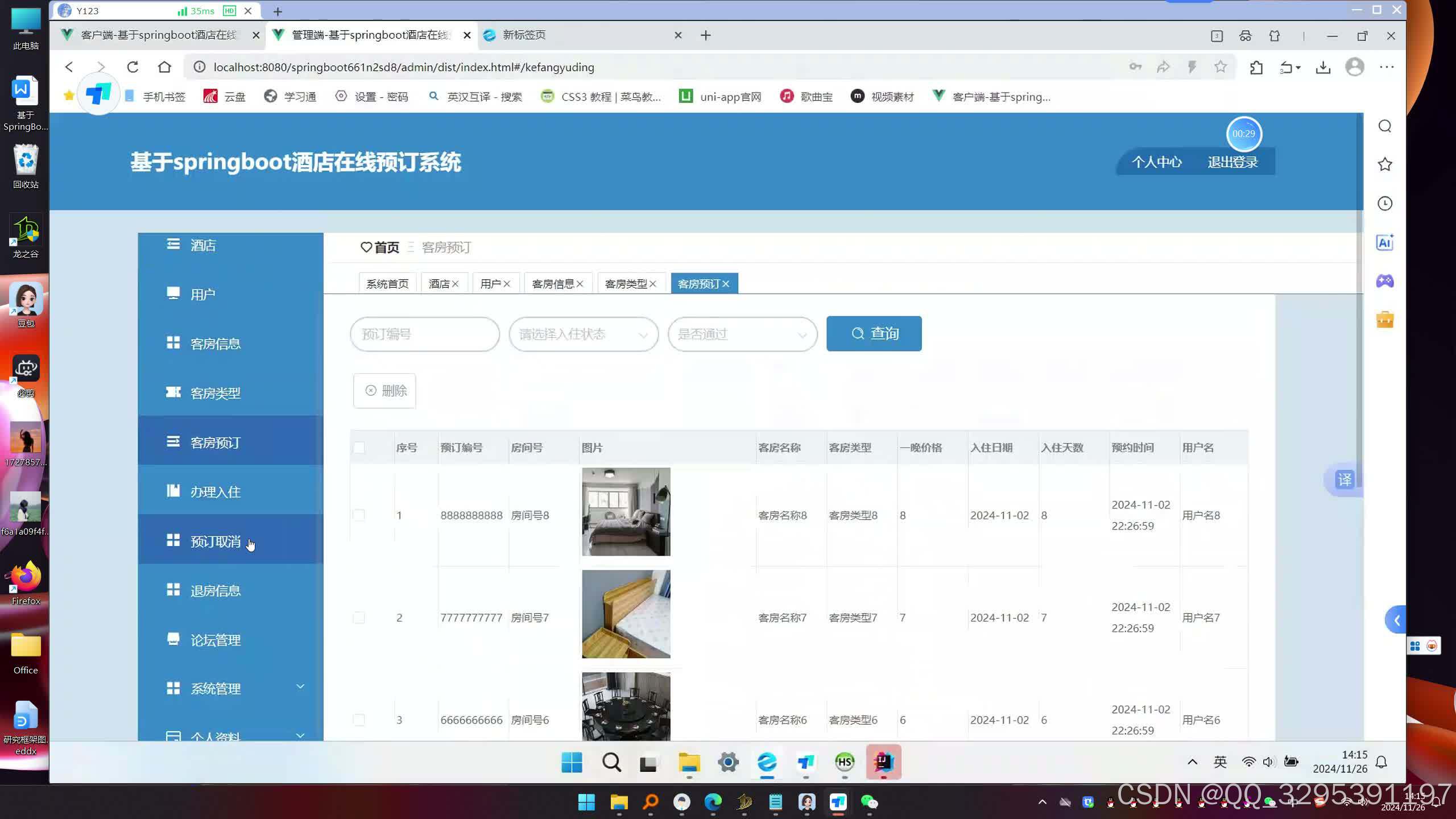Open the browser undo history dropdown arrow
Screen dimensions: 1456x819
click(1298, 68)
